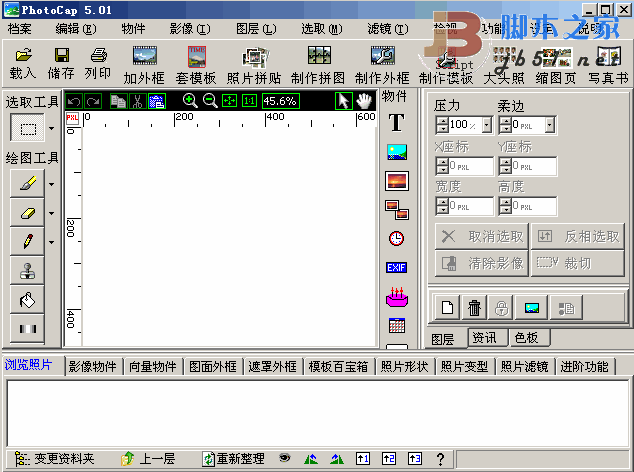Click the X座标 input field
Image resolution: width=634 pixels, height=472 pixels.
465,166
